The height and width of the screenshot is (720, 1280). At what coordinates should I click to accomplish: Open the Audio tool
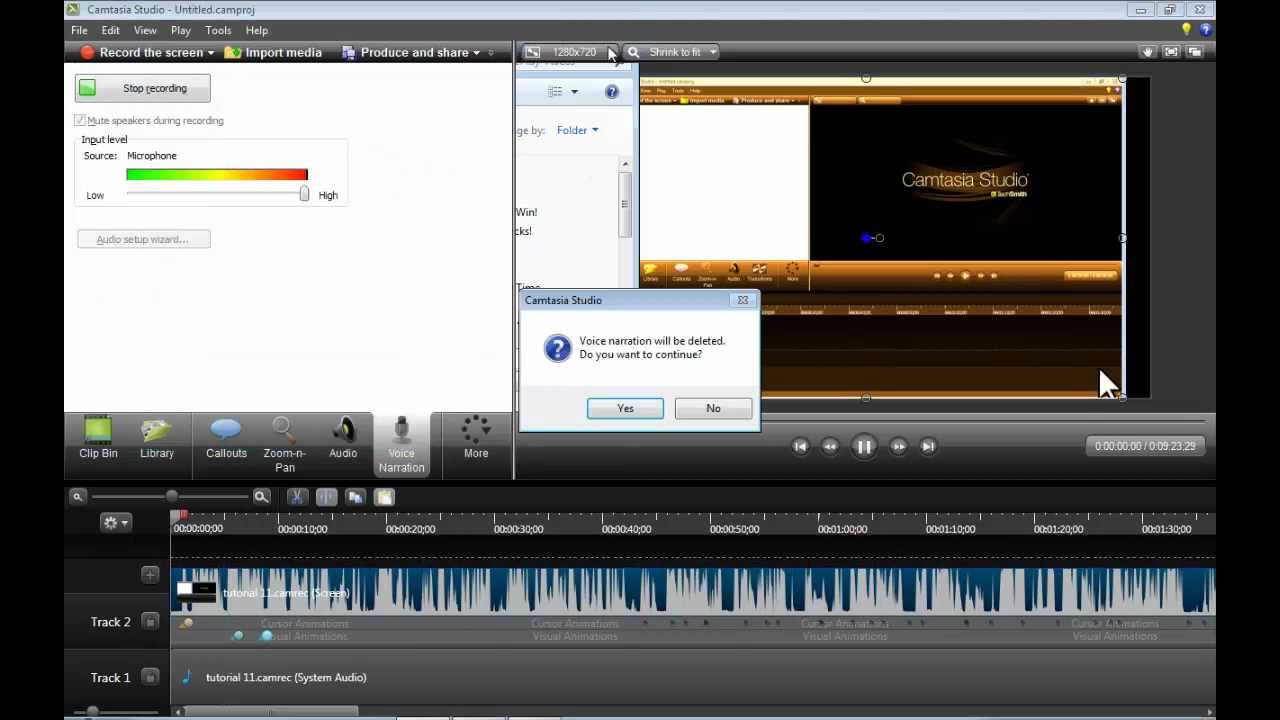[343, 438]
